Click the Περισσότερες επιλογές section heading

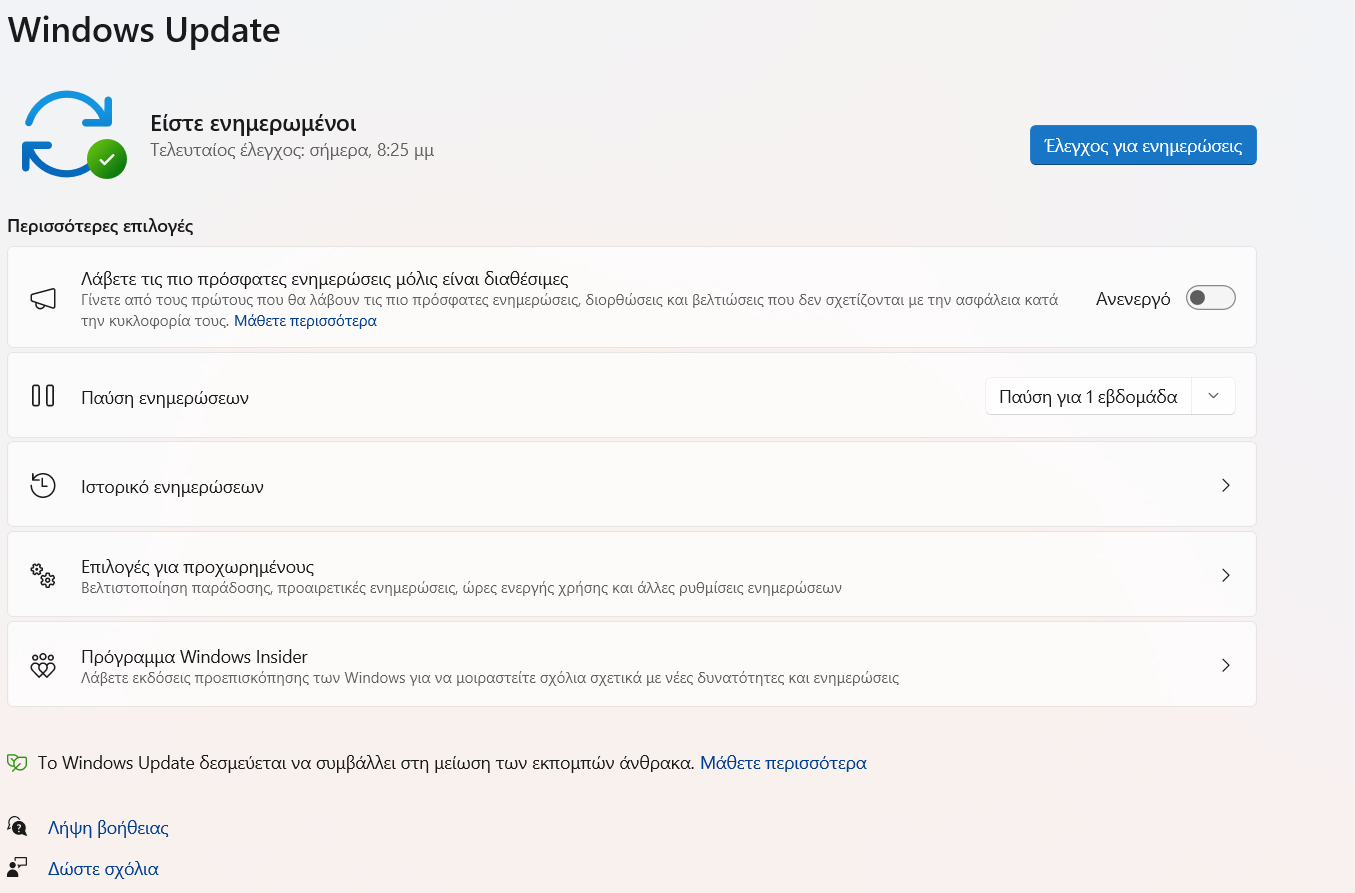click(x=100, y=226)
